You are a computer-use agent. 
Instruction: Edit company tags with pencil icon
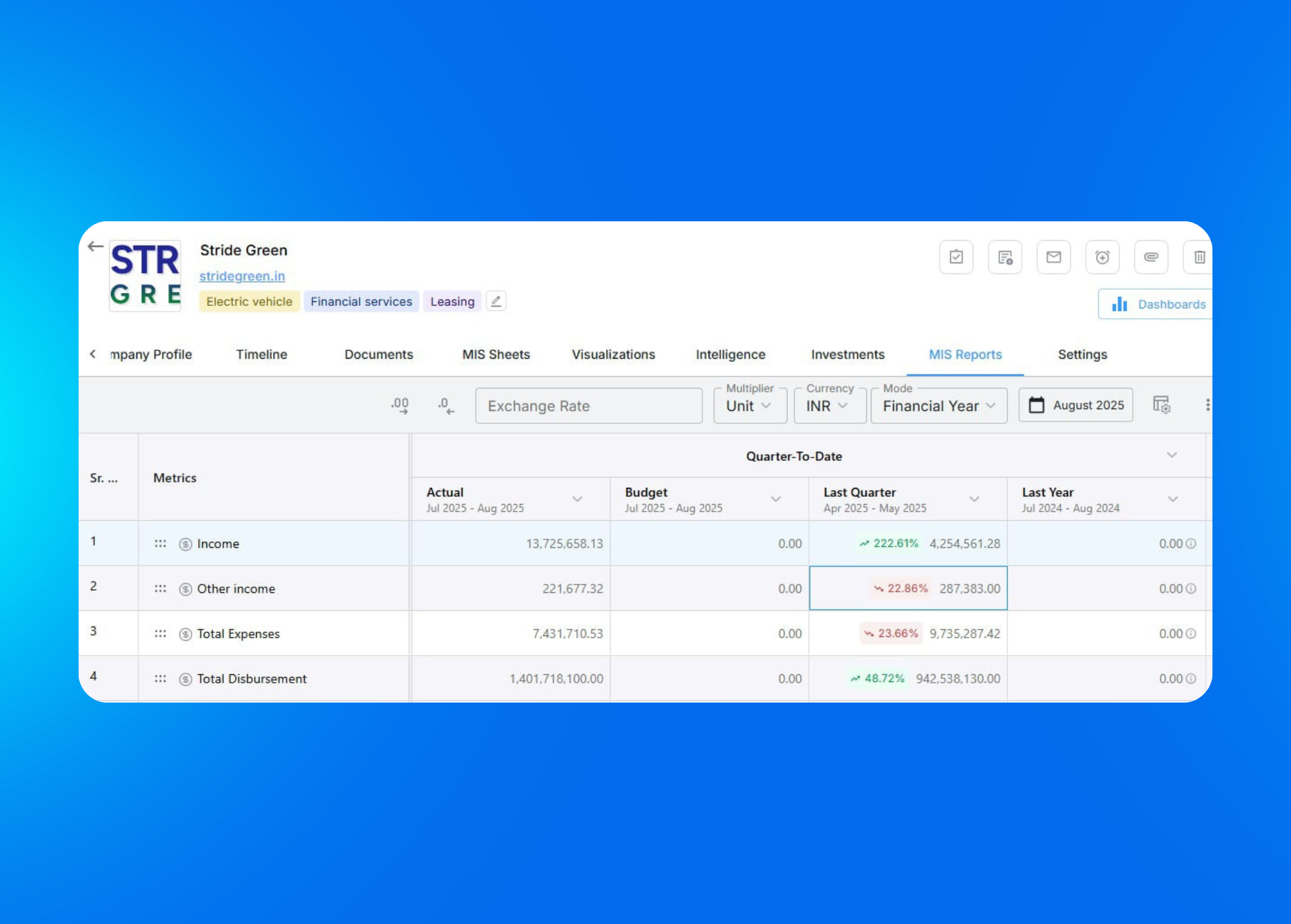496,301
